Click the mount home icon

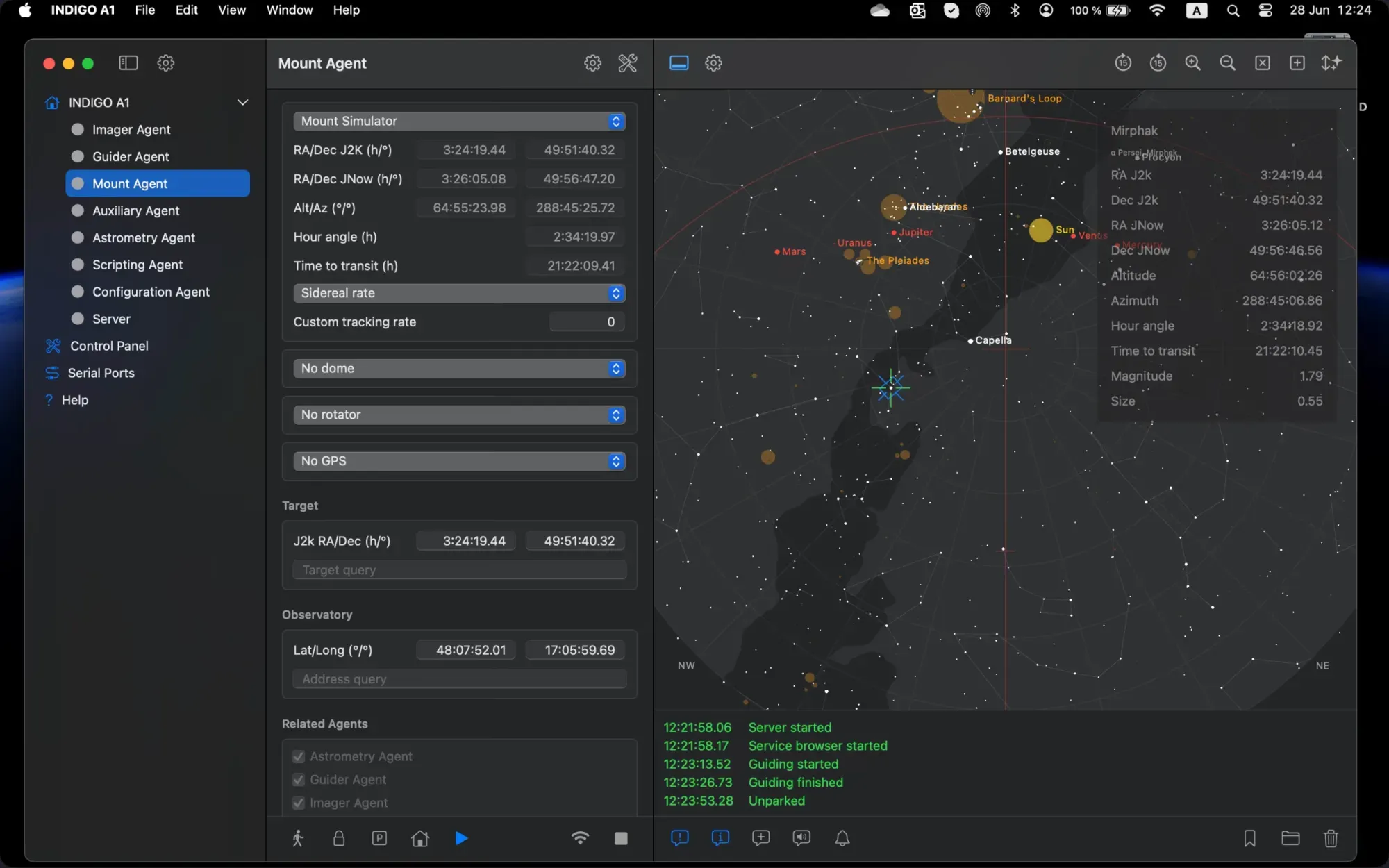point(419,838)
